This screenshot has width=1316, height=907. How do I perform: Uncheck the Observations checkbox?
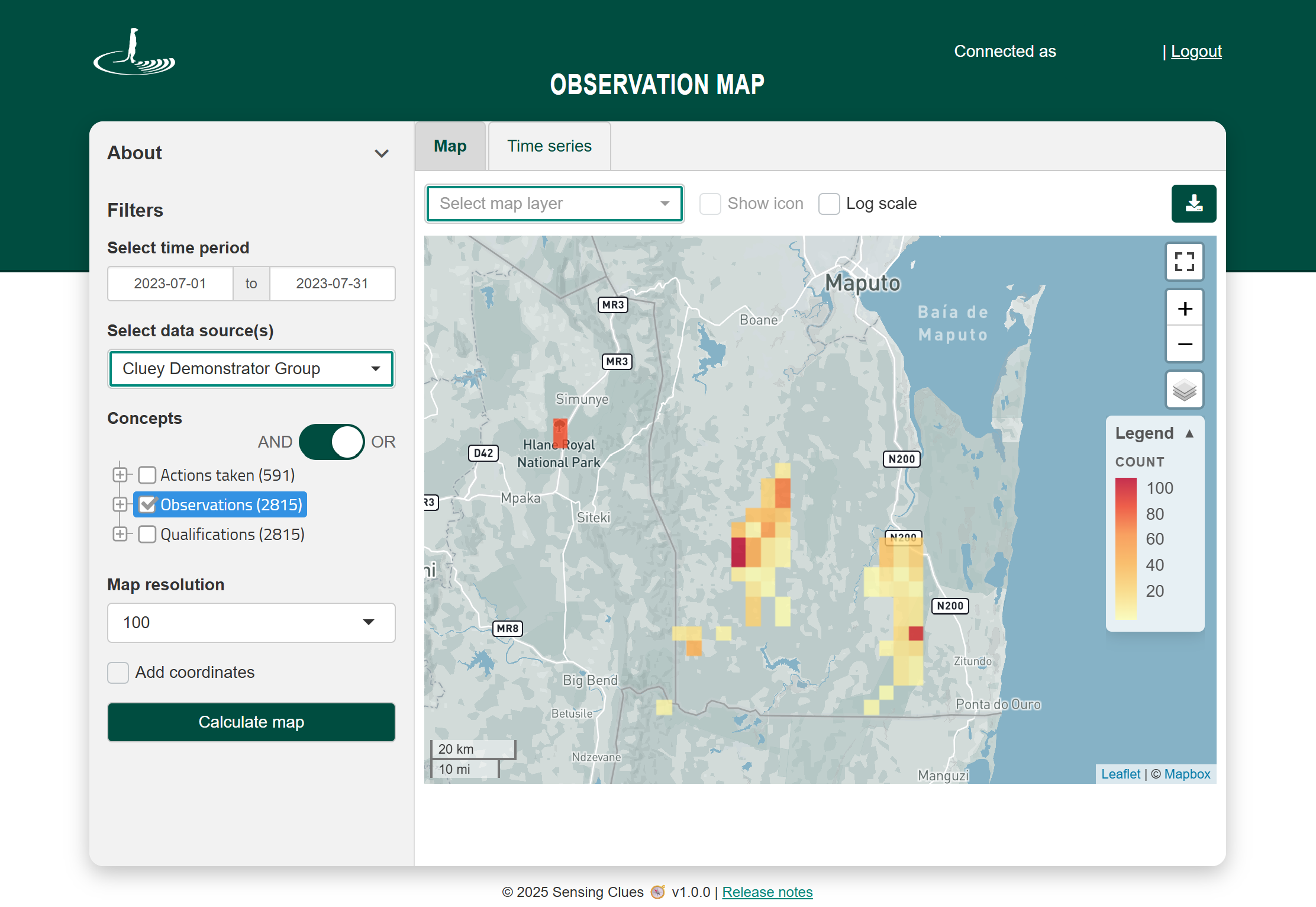[x=147, y=504]
